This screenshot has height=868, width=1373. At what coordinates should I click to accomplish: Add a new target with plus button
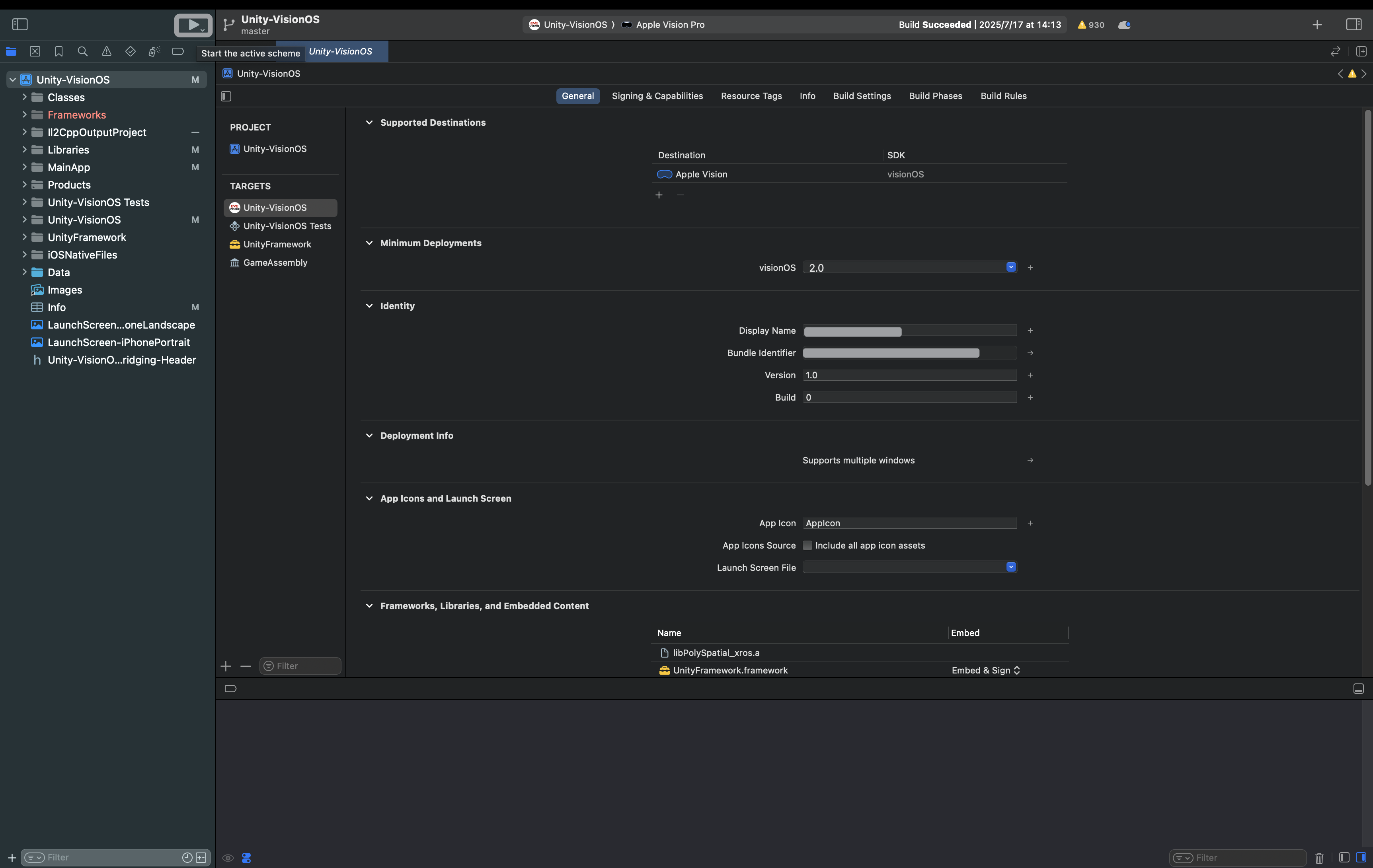pos(226,666)
